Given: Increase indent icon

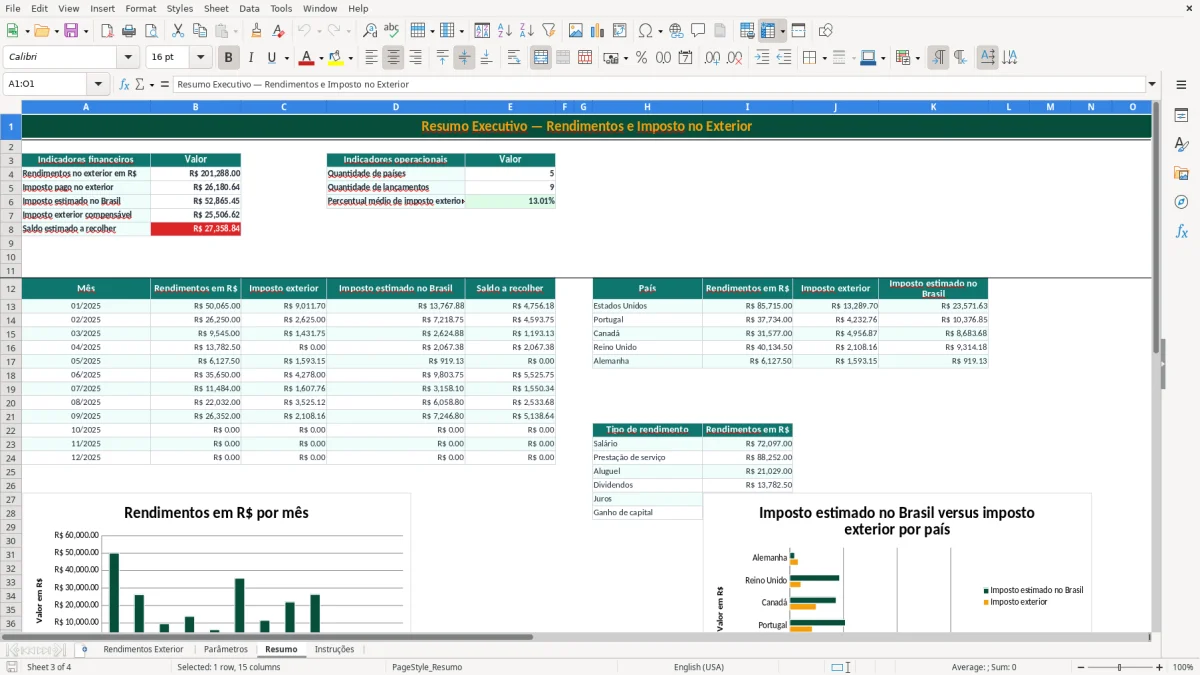Looking at the screenshot, I should coord(762,58).
